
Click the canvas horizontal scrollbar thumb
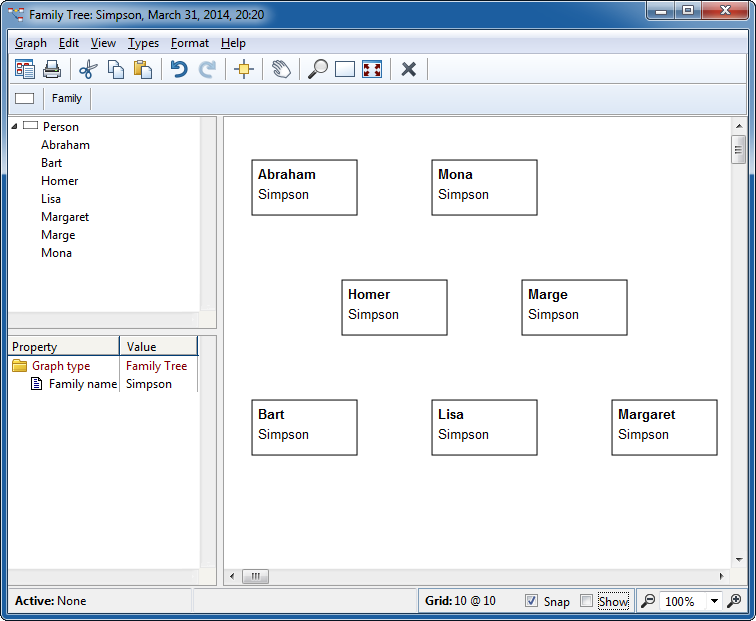click(256, 577)
